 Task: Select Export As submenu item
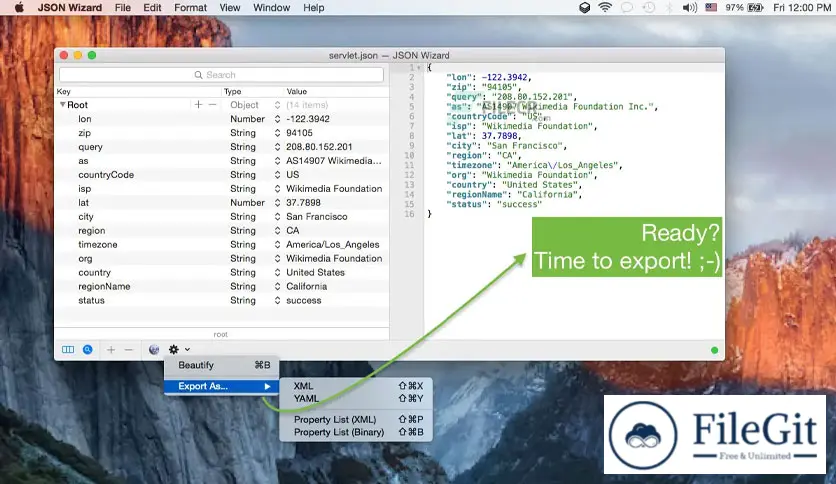(x=221, y=386)
